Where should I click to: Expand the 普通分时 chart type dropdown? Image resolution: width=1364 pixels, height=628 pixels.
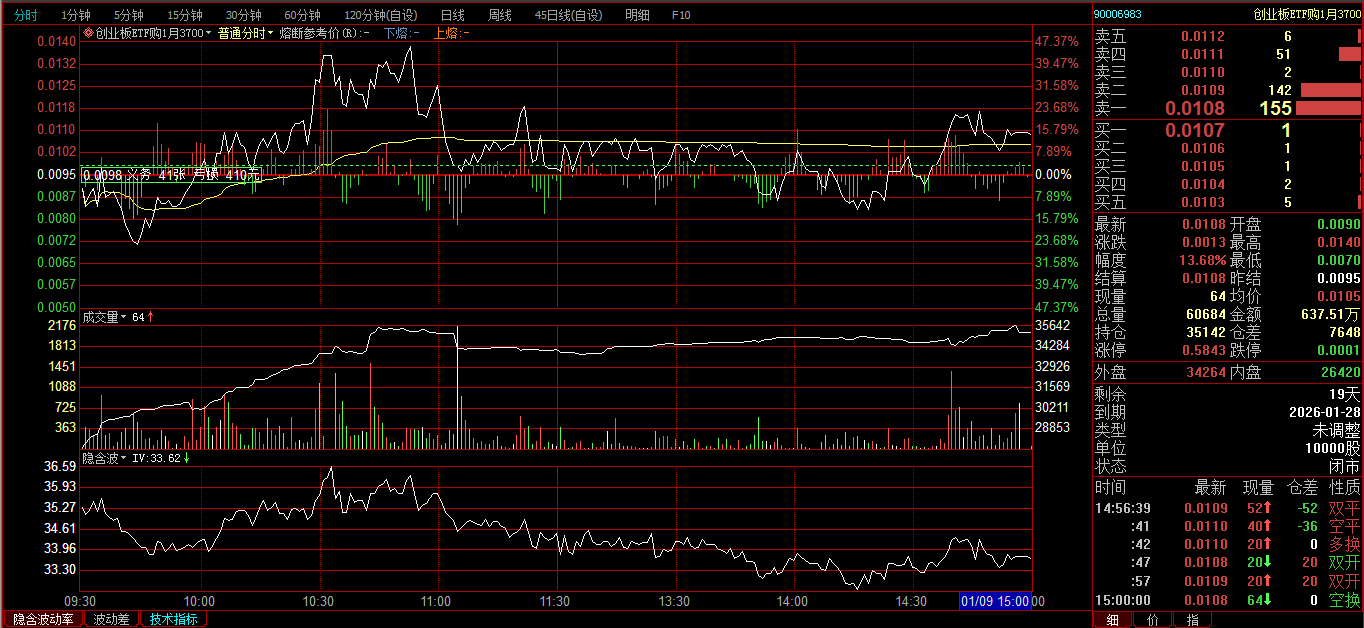pos(245,33)
